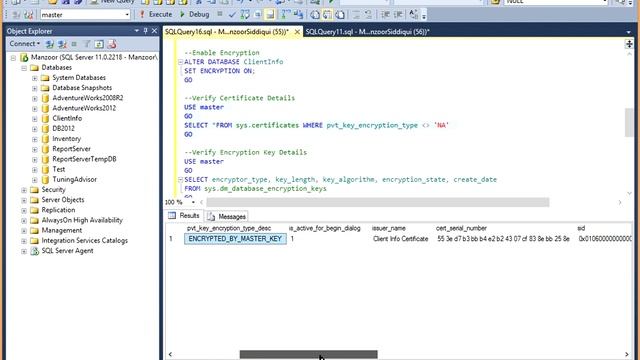This screenshot has width=640, height=360.
Task: Select the TuningAdvisor database
Action: pos(74,180)
